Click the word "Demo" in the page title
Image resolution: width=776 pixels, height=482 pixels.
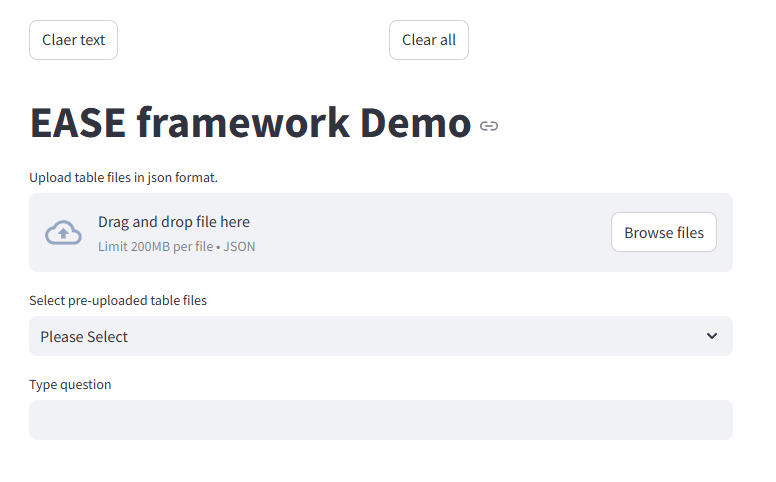coord(415,123)
